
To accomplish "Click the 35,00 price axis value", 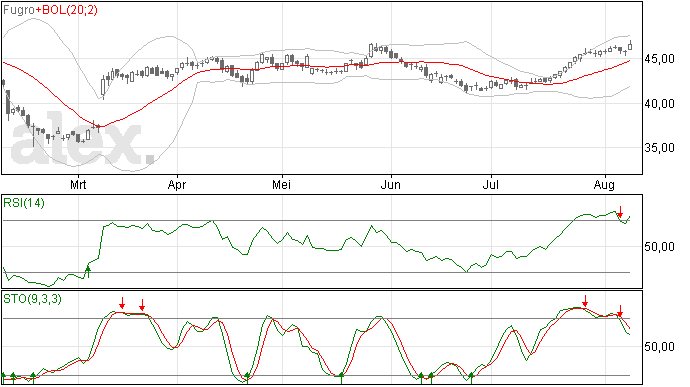I will (x=660, y=148).
